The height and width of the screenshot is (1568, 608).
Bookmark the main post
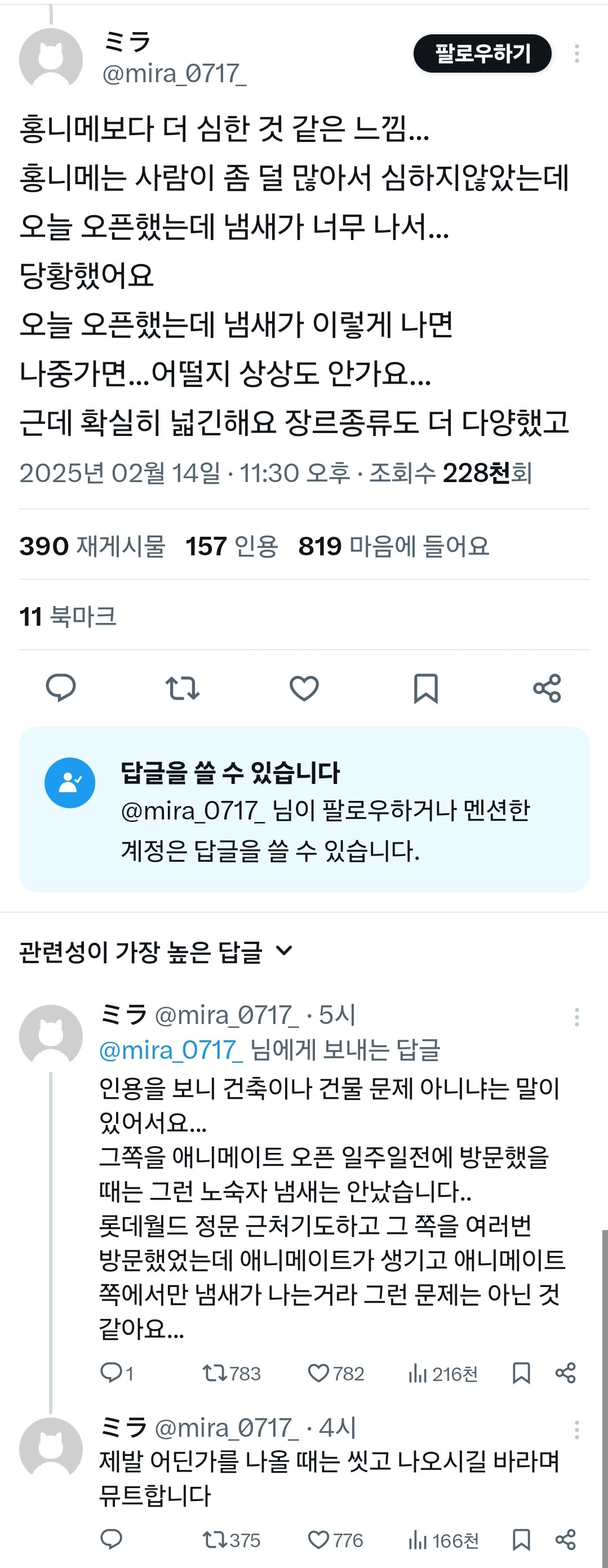(x=425, y=688)
